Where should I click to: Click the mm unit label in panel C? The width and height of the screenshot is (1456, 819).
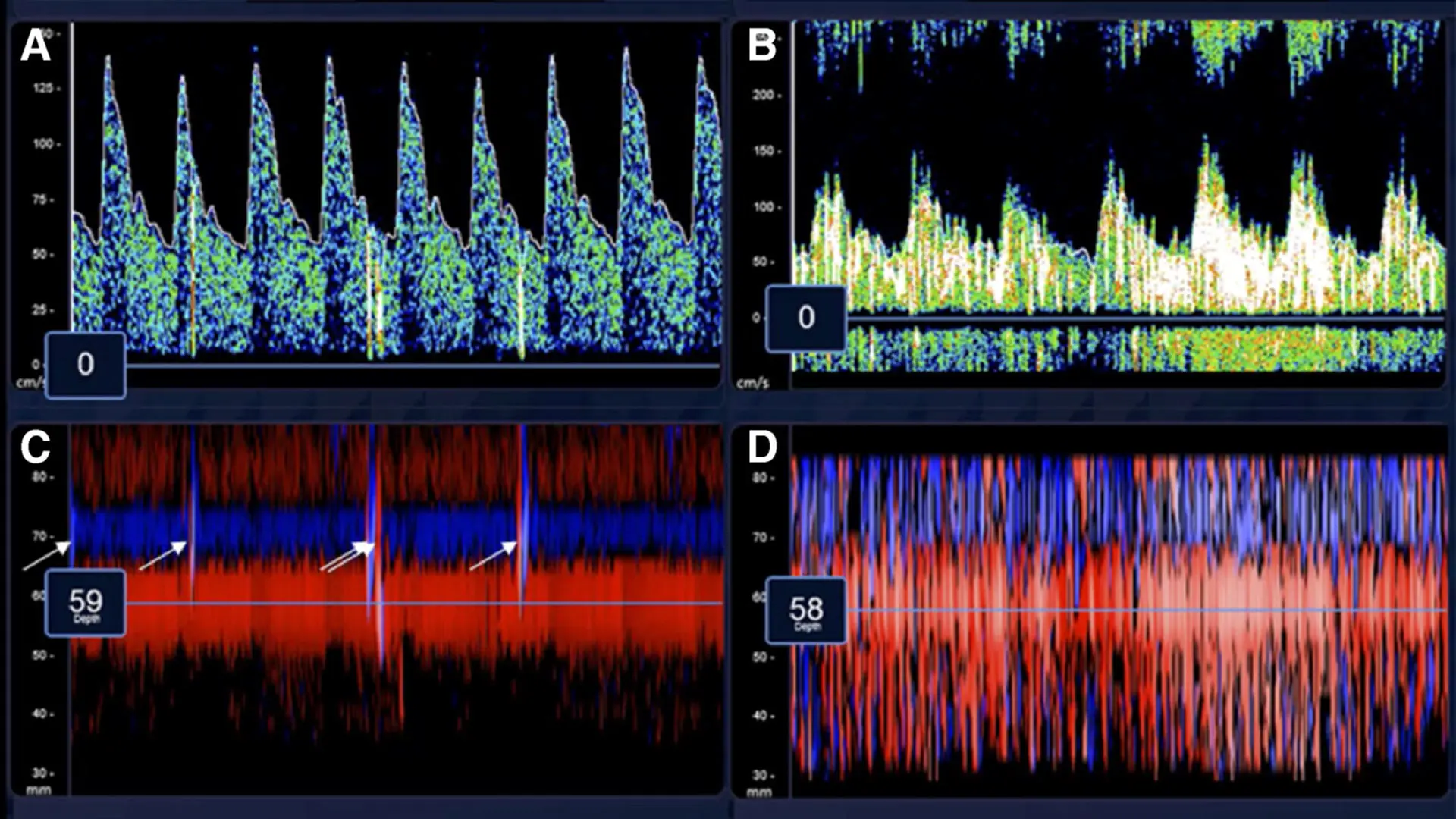tap(38, 790)
